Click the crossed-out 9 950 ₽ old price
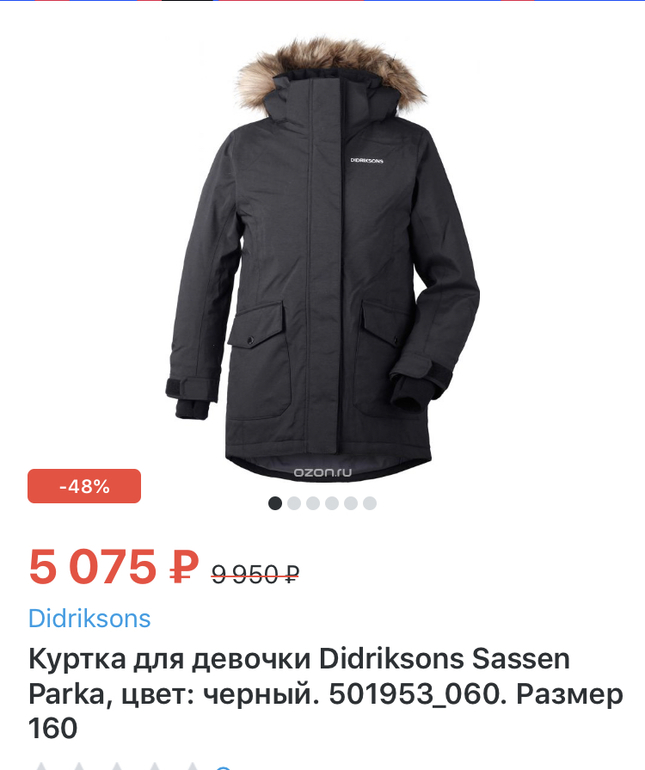 click(x=255, y=574)
